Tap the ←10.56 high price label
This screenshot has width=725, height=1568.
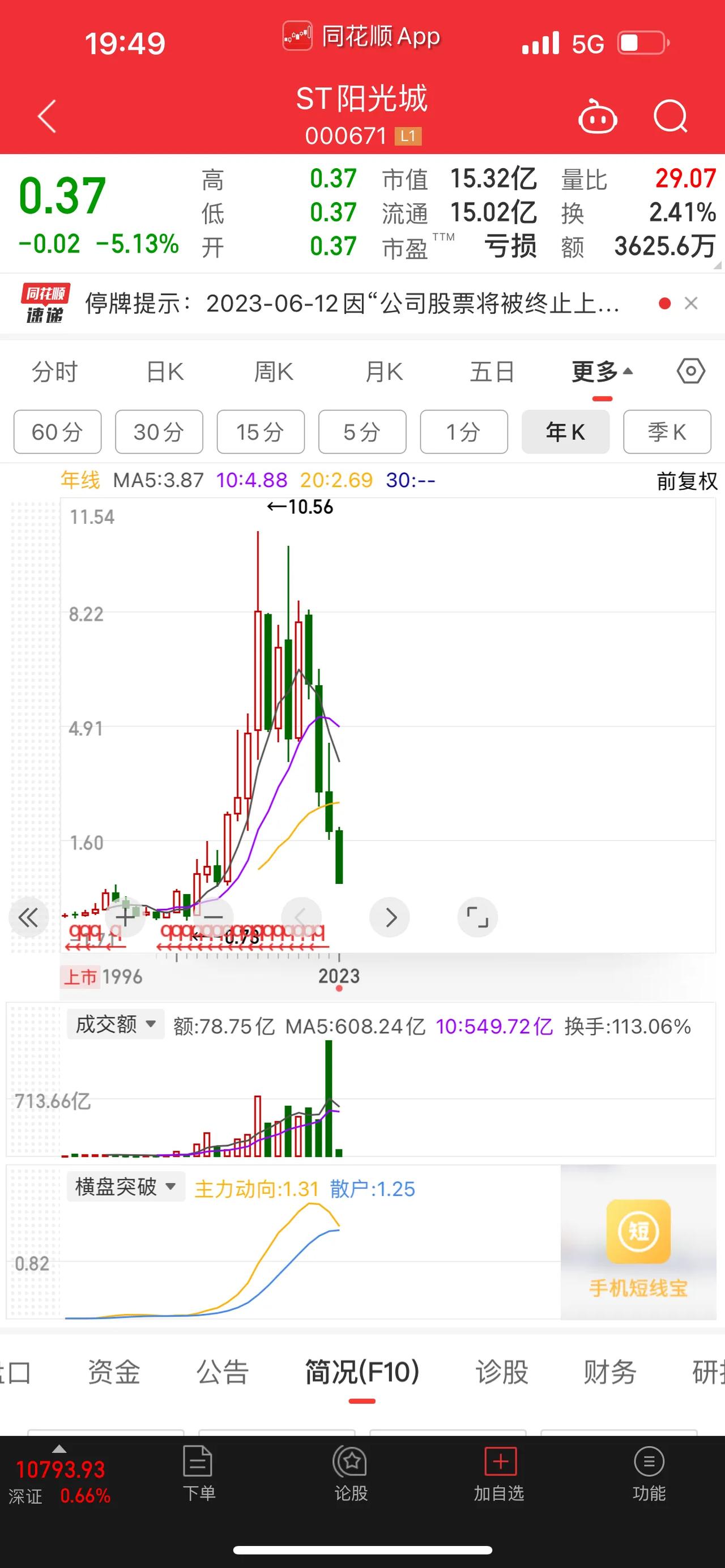(300, 506)
